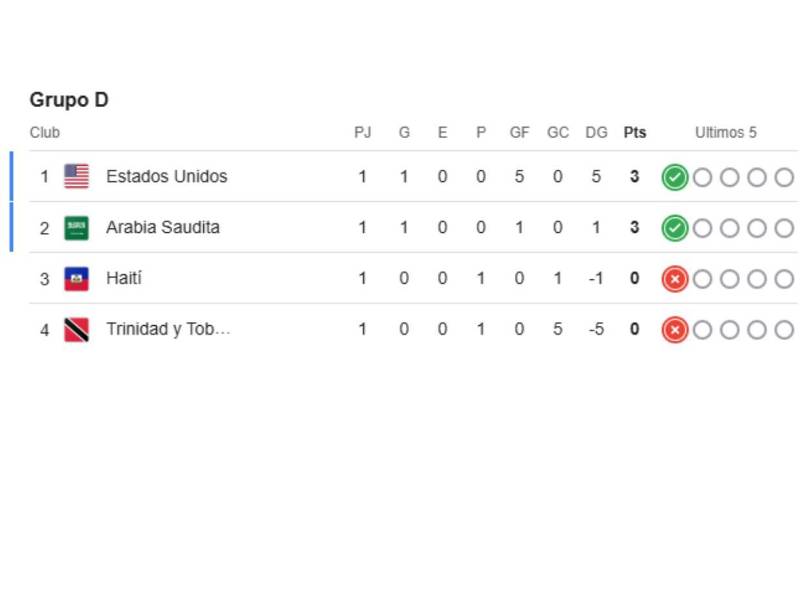Image resolution: width=800 pixels, height=600 pixels.
Task: Click Trinidad y Tobago red loss icon
Action: [675, 330]
